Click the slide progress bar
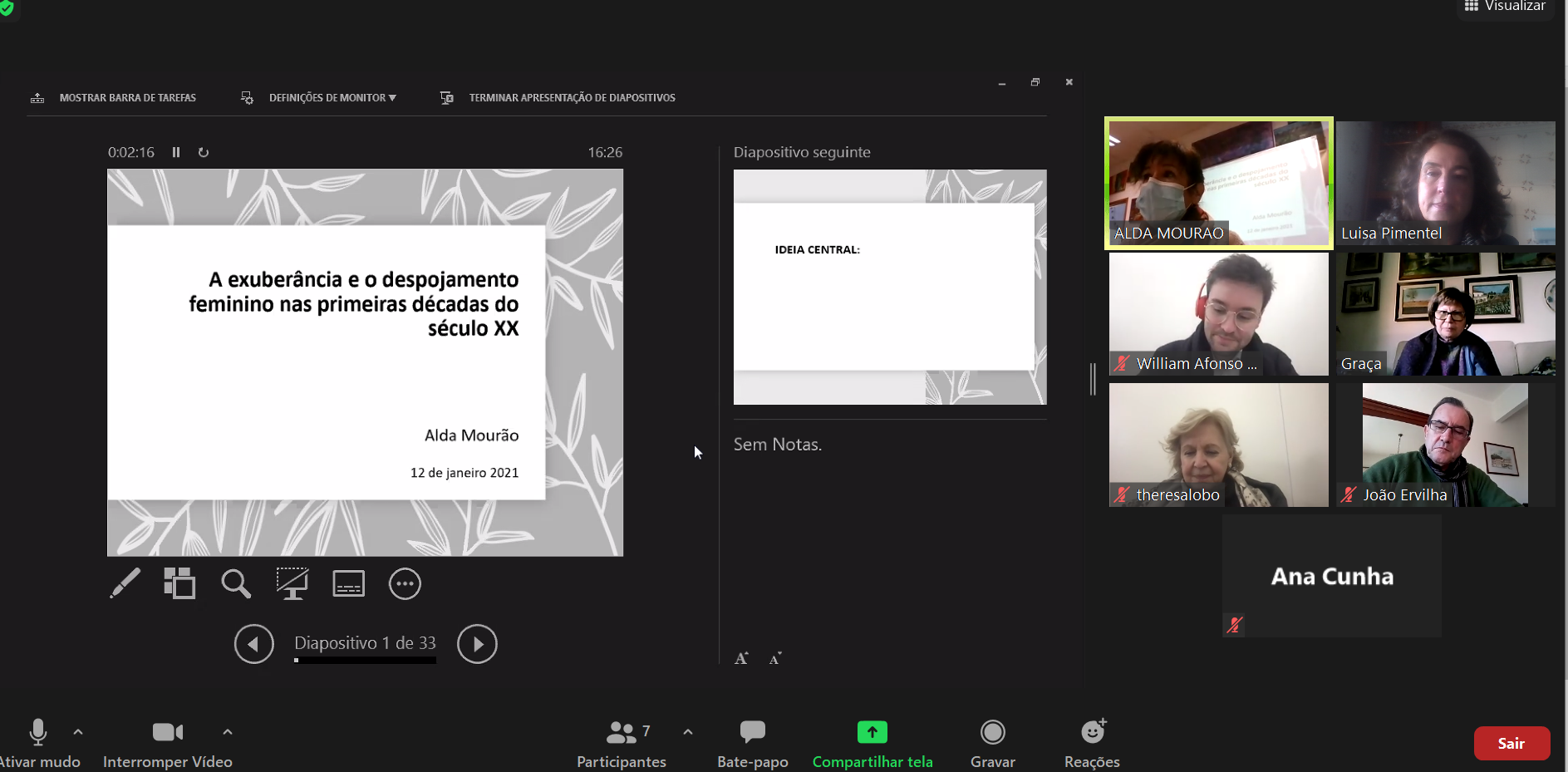Image resolution: width=1568 pixels, height=772 pixels. tap(365, 661)
